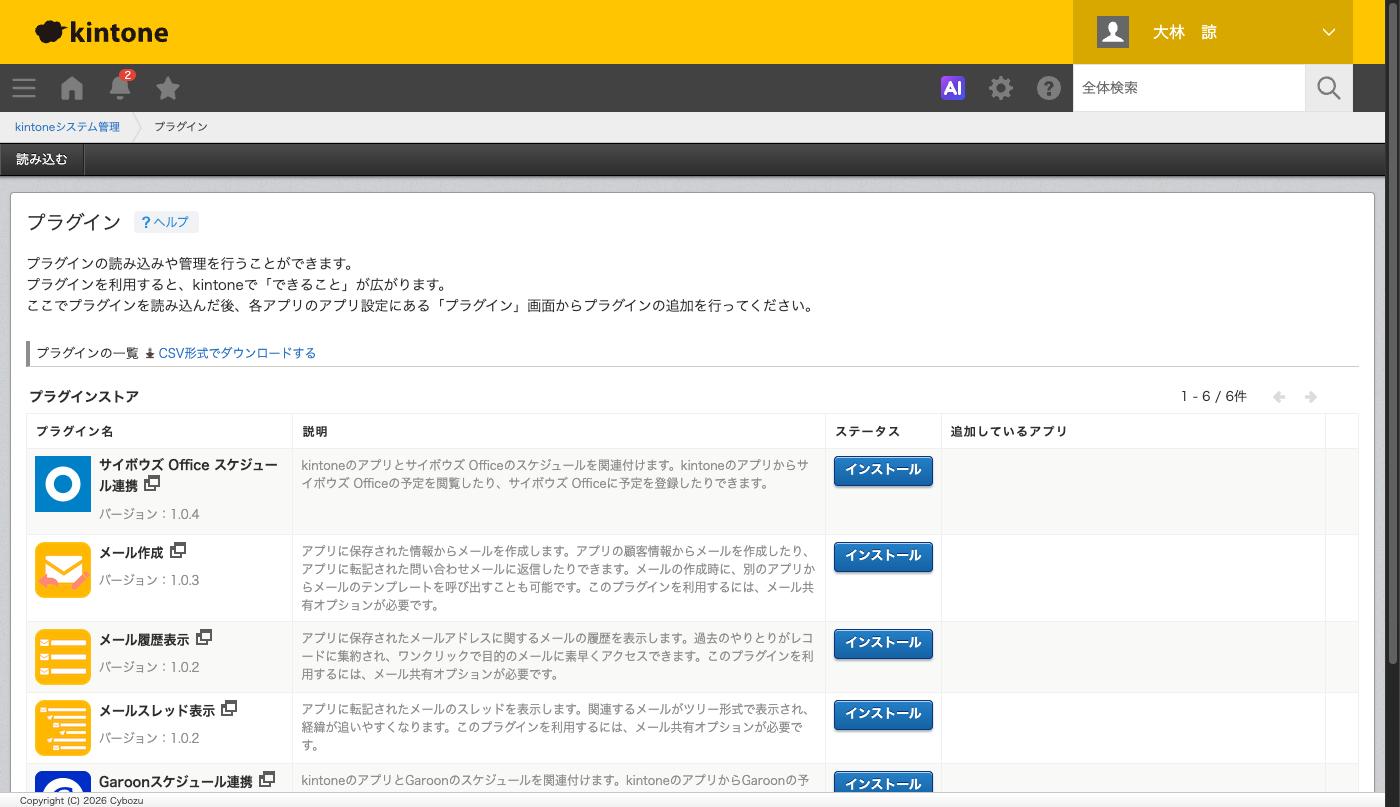Go to the portal home icon
This screenshot has width=1400, height=807.
coord(72,88)
